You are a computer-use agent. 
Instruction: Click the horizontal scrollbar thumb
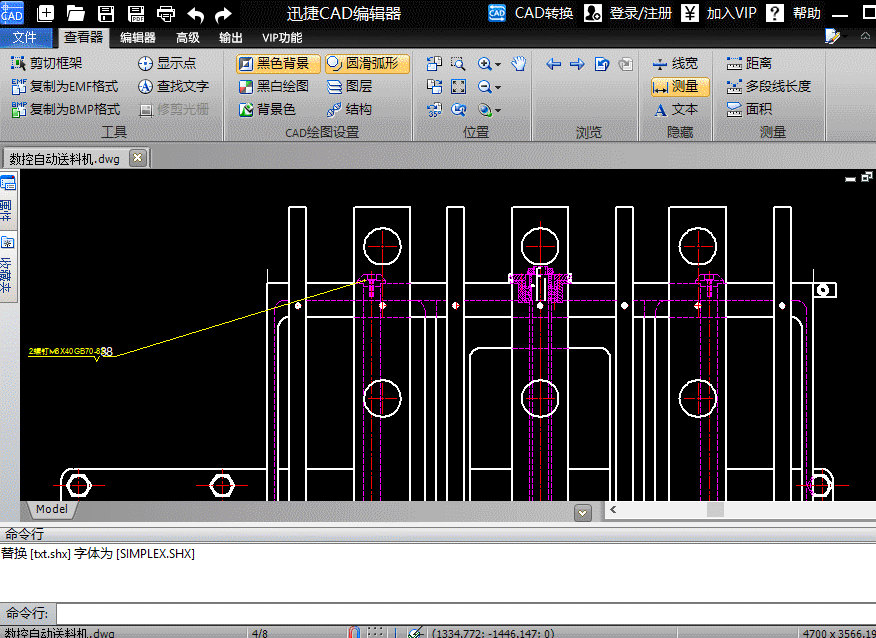(x=715, y=509)
